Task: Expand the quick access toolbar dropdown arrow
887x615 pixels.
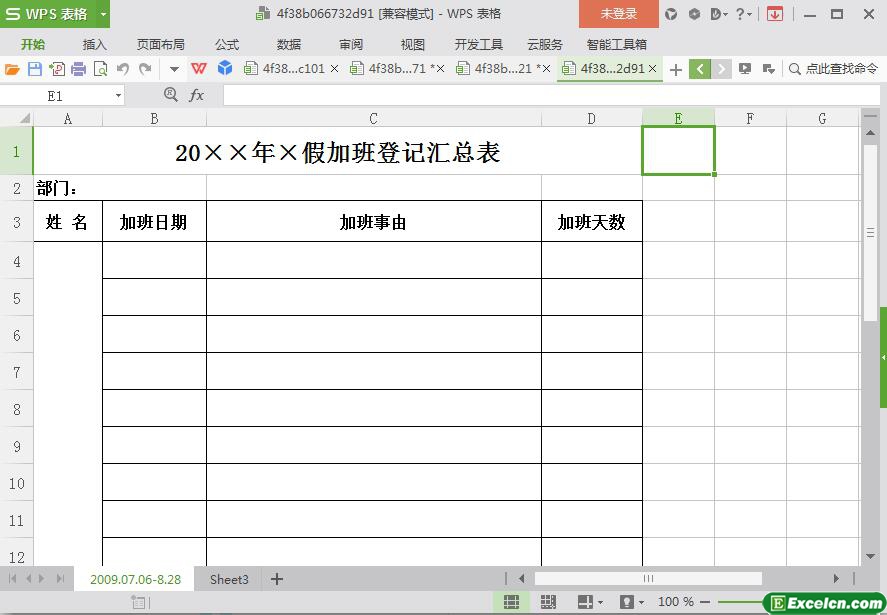Action: (174, 69)
